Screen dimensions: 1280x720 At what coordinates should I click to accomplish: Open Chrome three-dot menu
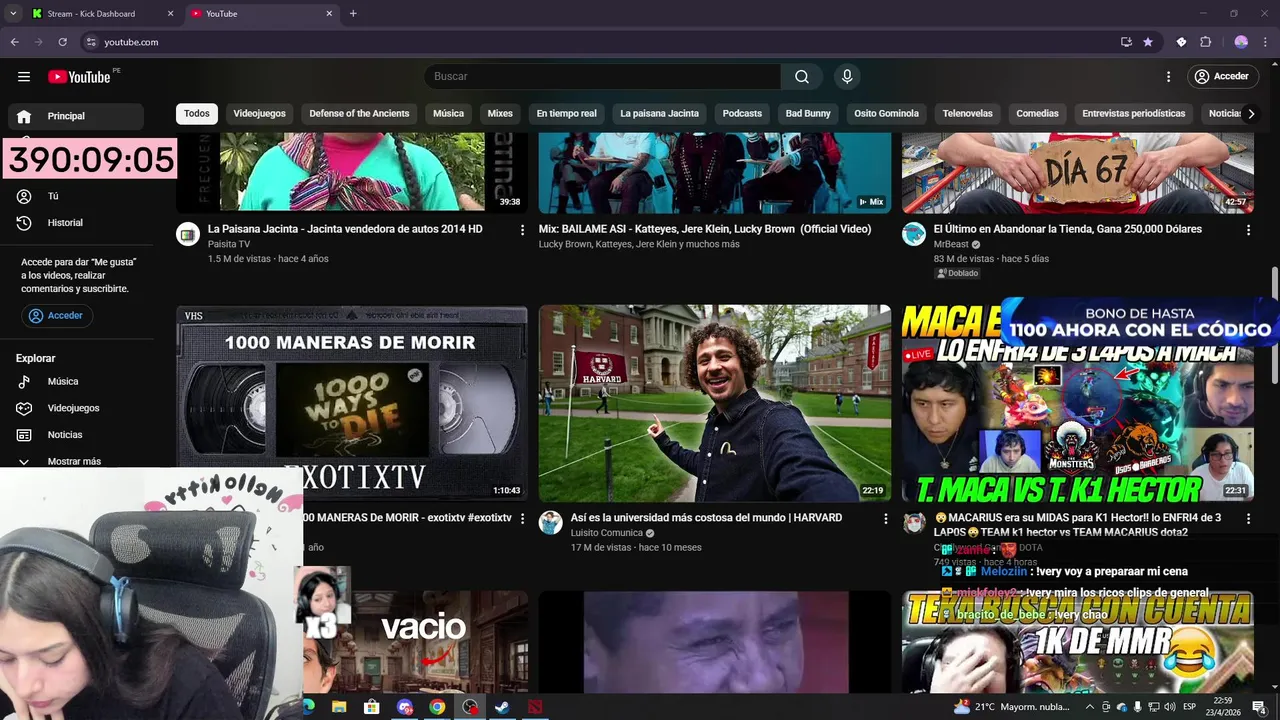point(1265,42)
